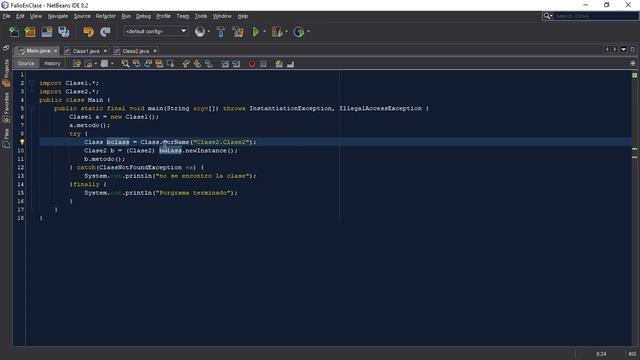The width and height of the screenshot is (640, 360).
Task: Run the project with green play icon
Action: click(x=256, y=32)
